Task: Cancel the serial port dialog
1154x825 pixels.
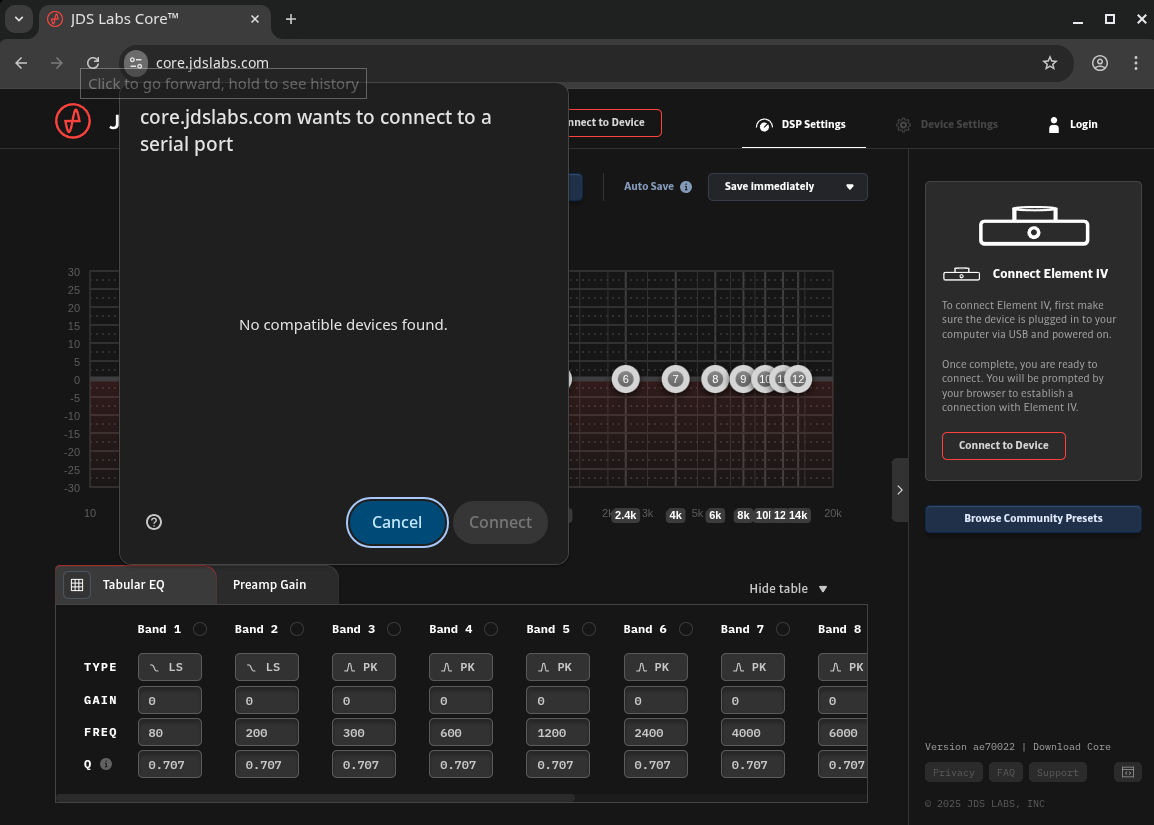Action: coord(397,523)
